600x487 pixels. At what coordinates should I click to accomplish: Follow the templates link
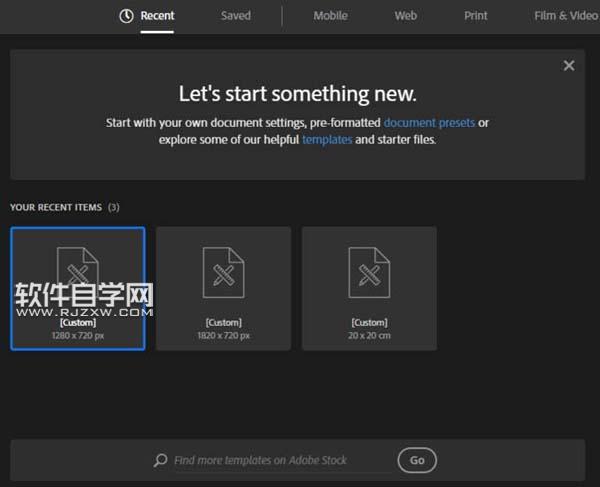(327, 140)
